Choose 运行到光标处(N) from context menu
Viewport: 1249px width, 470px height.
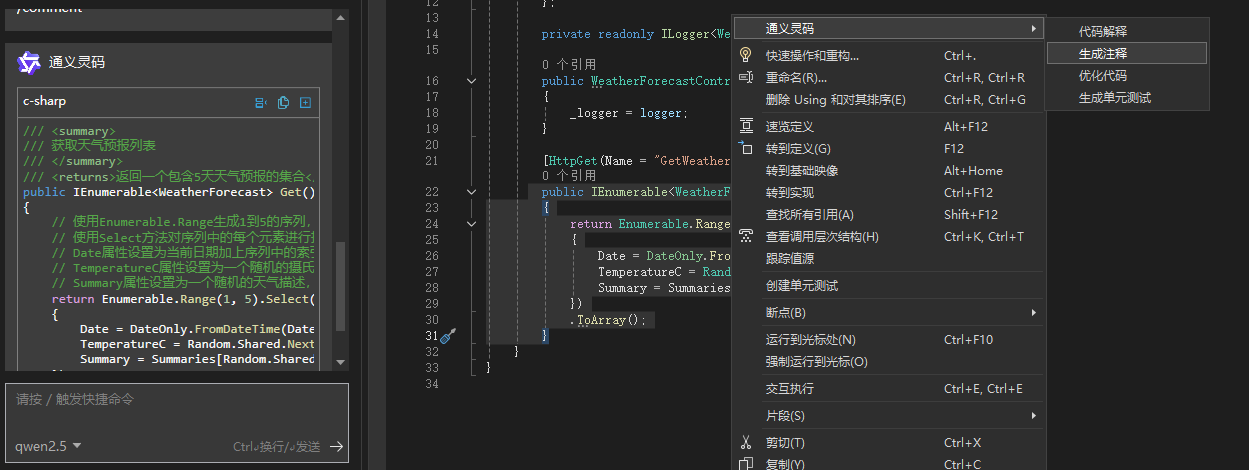[888, 340]
